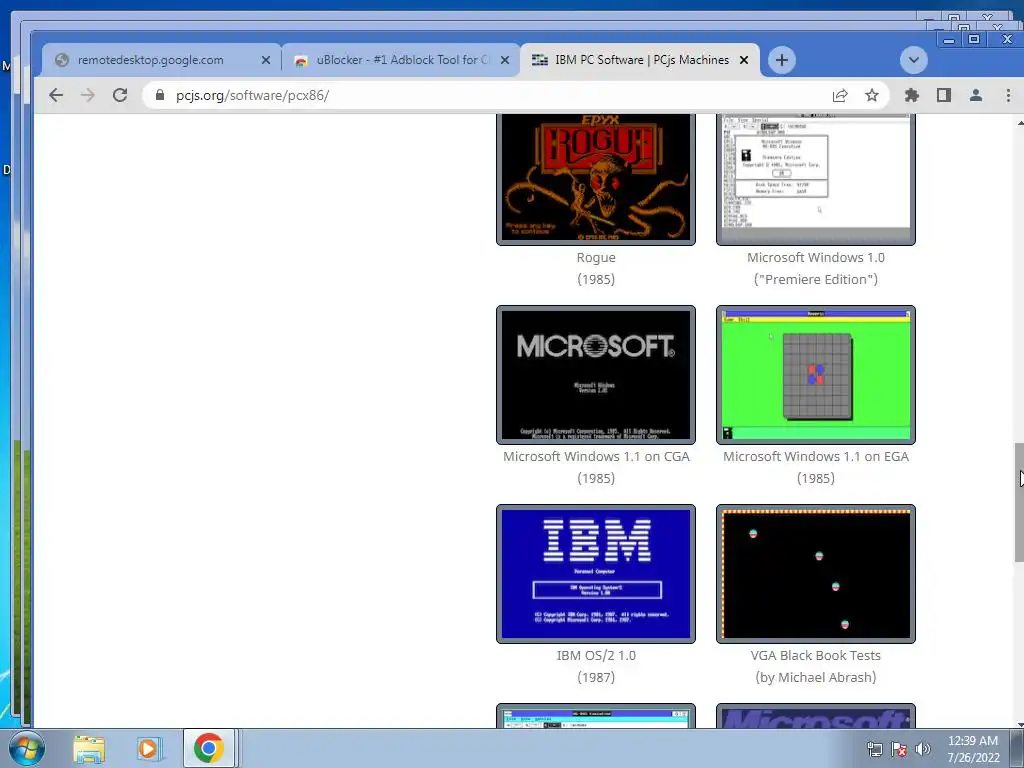The height and width of the screenshot is (768, 1024).
Task: Click "(1987)" under IBM OS/2
Action: tap(596, 677)
